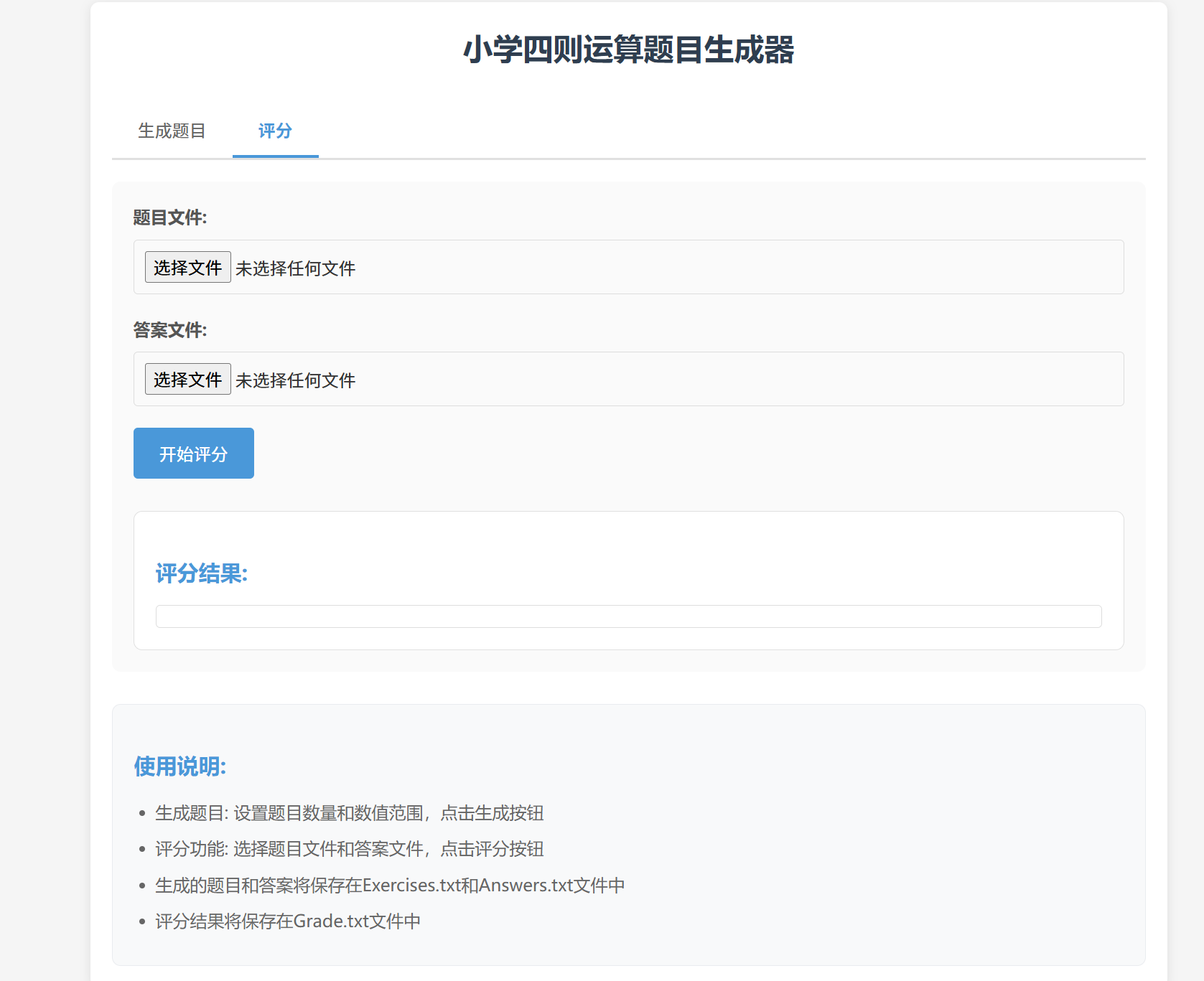Screen dimensions: 1204x981
Task: Switch to the 生成题目 tab
Action: (x=172, y=131)
